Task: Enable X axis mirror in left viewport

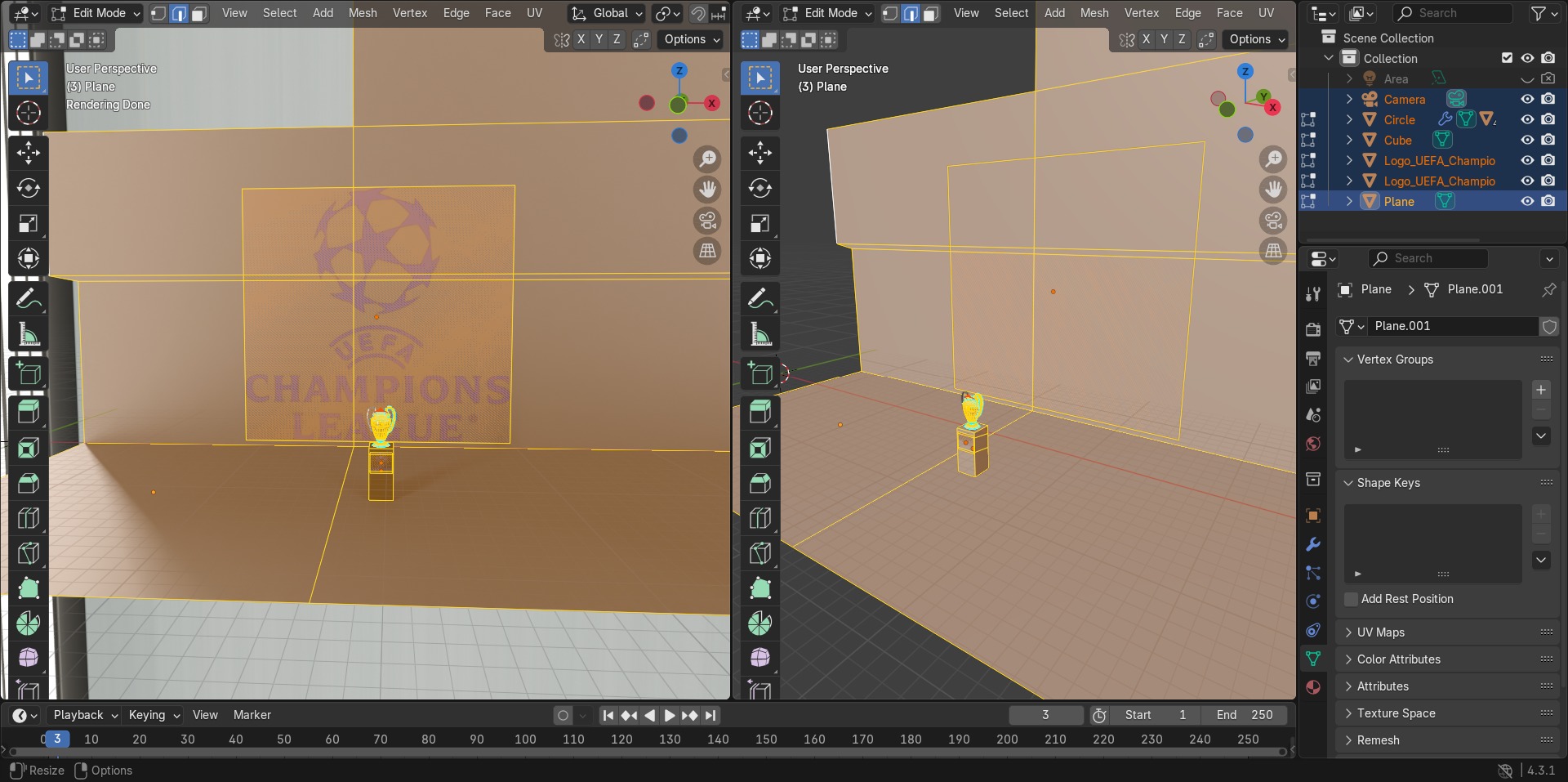Action: coord(581,39)
